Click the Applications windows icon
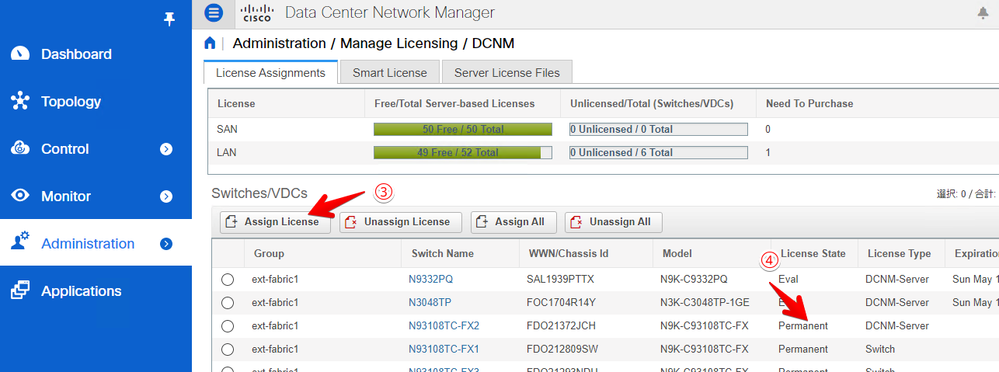This screenshot has height=372, width=999. 20,290
